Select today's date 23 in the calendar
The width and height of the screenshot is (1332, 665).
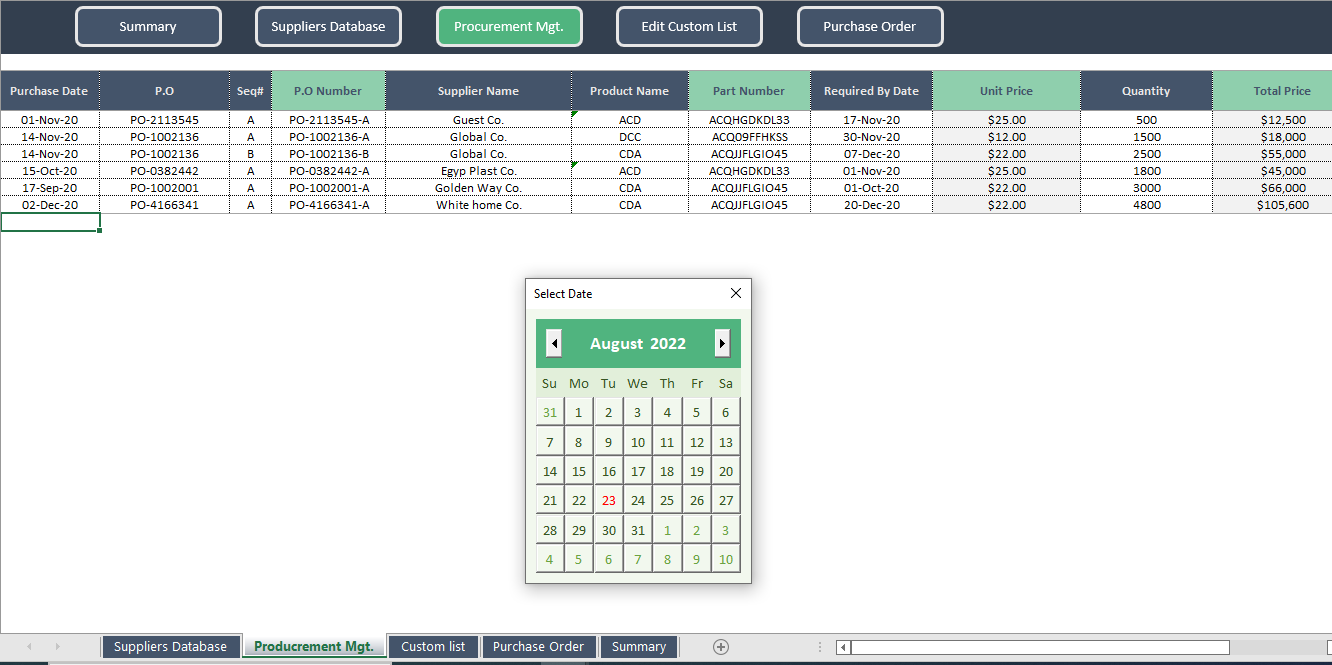(608, 499)
